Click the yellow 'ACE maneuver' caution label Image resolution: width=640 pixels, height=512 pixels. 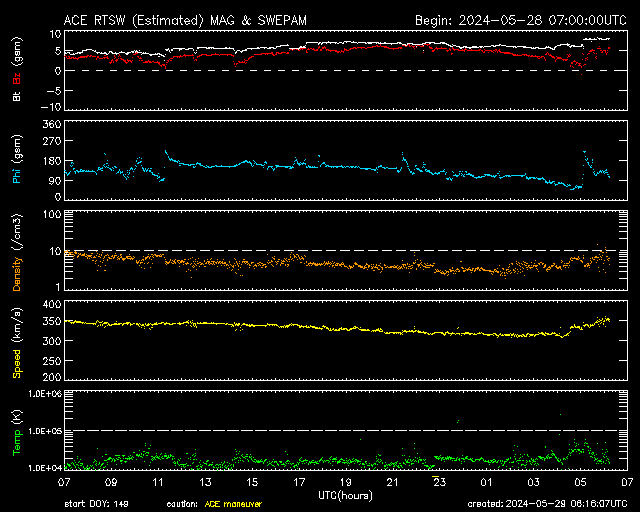[233, 503]
